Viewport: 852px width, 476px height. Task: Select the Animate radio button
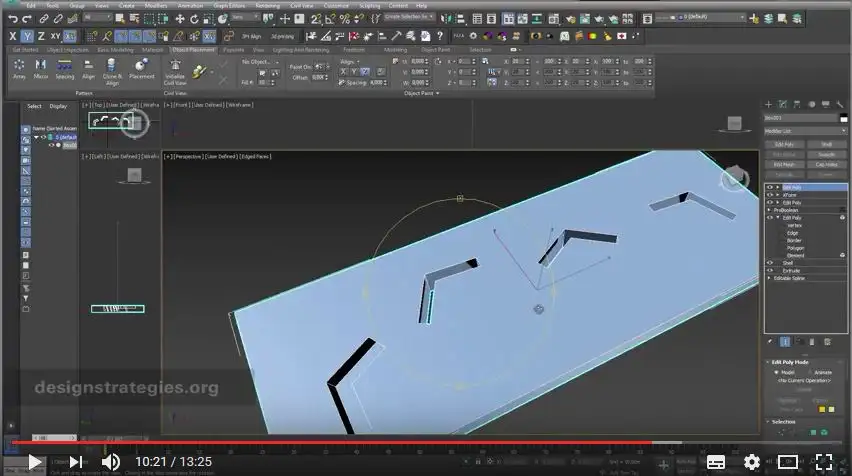[x=810, y=372]
